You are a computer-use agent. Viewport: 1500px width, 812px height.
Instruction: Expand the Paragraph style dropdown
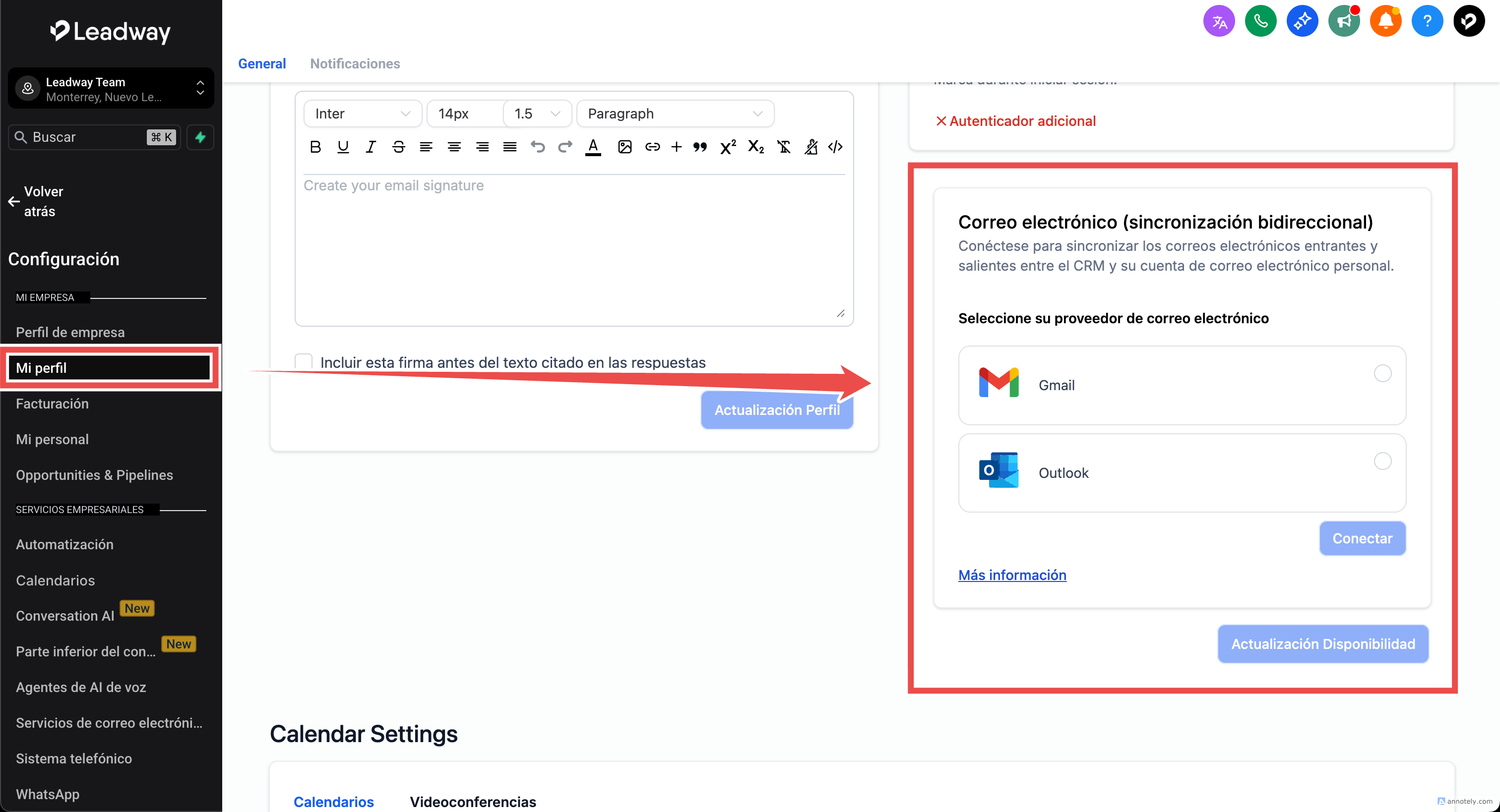tap(674, 114)
